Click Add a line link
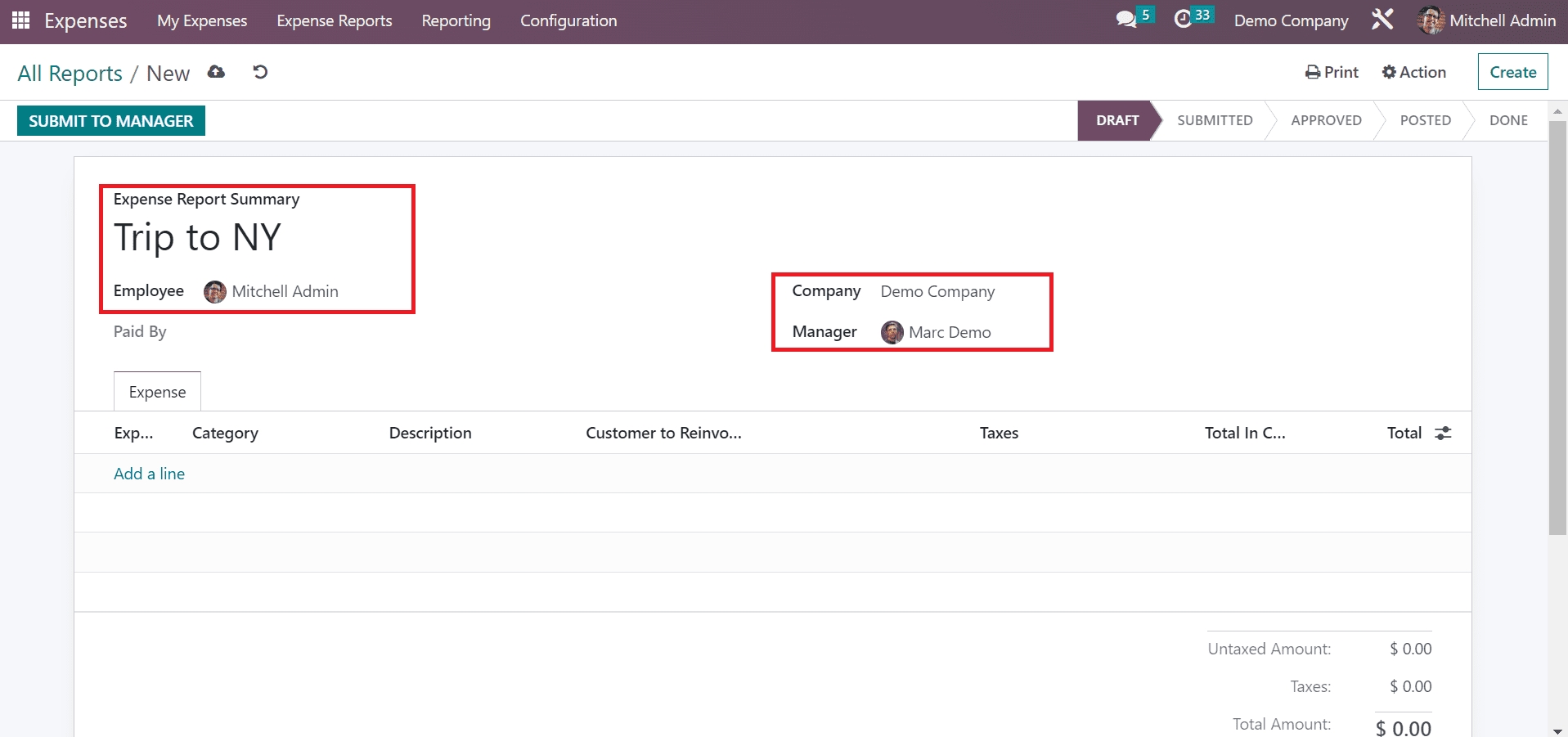Screen dimensions: 1568x737 point(149,474)
